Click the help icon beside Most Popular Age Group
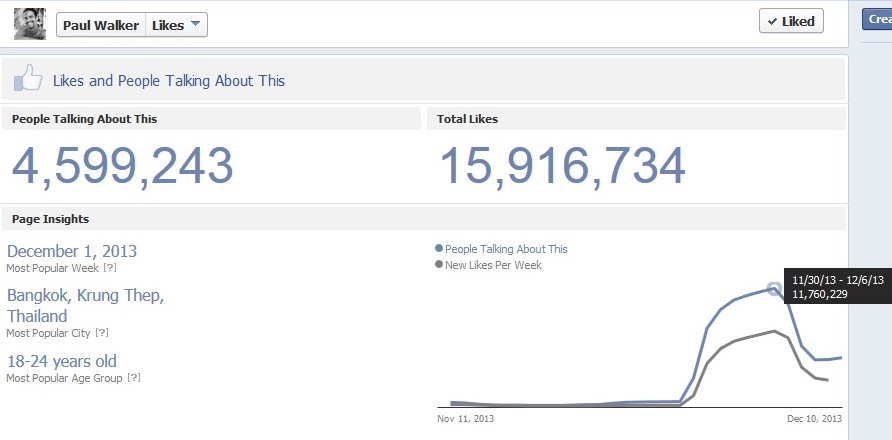Image resolution: width=892 pixels, height=440 pixels. click(x=133, y=378)
